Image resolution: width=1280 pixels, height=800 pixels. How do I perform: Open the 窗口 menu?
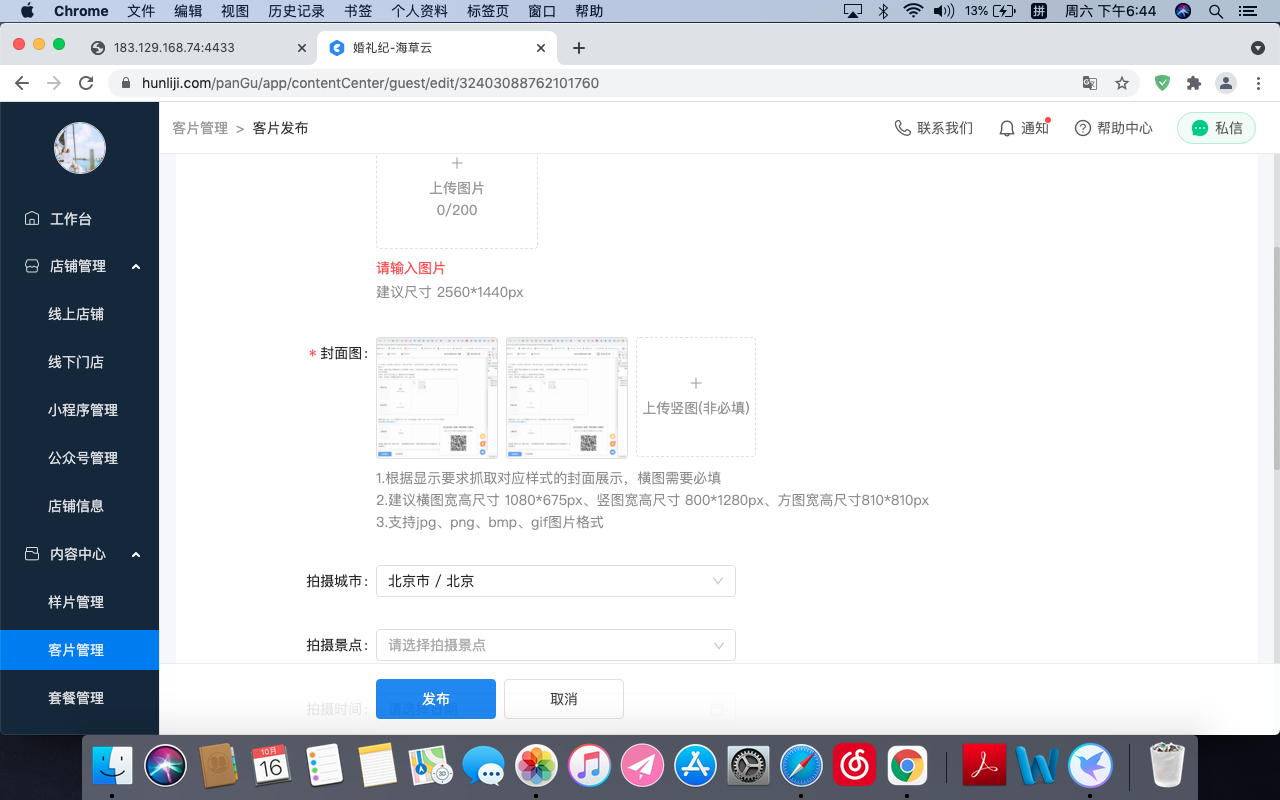tap(542, 11)
